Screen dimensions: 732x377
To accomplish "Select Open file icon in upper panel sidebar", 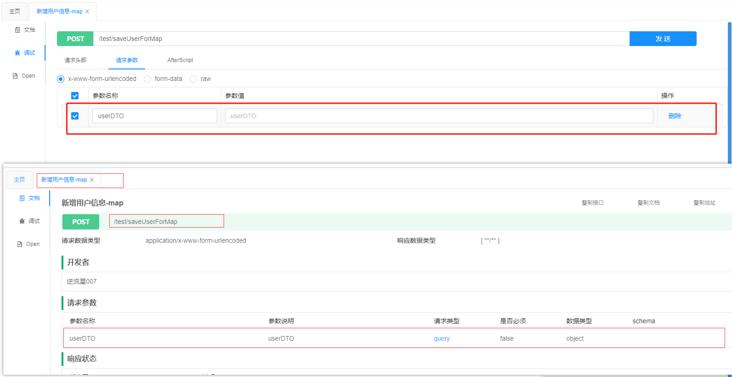I will [15, 76].
